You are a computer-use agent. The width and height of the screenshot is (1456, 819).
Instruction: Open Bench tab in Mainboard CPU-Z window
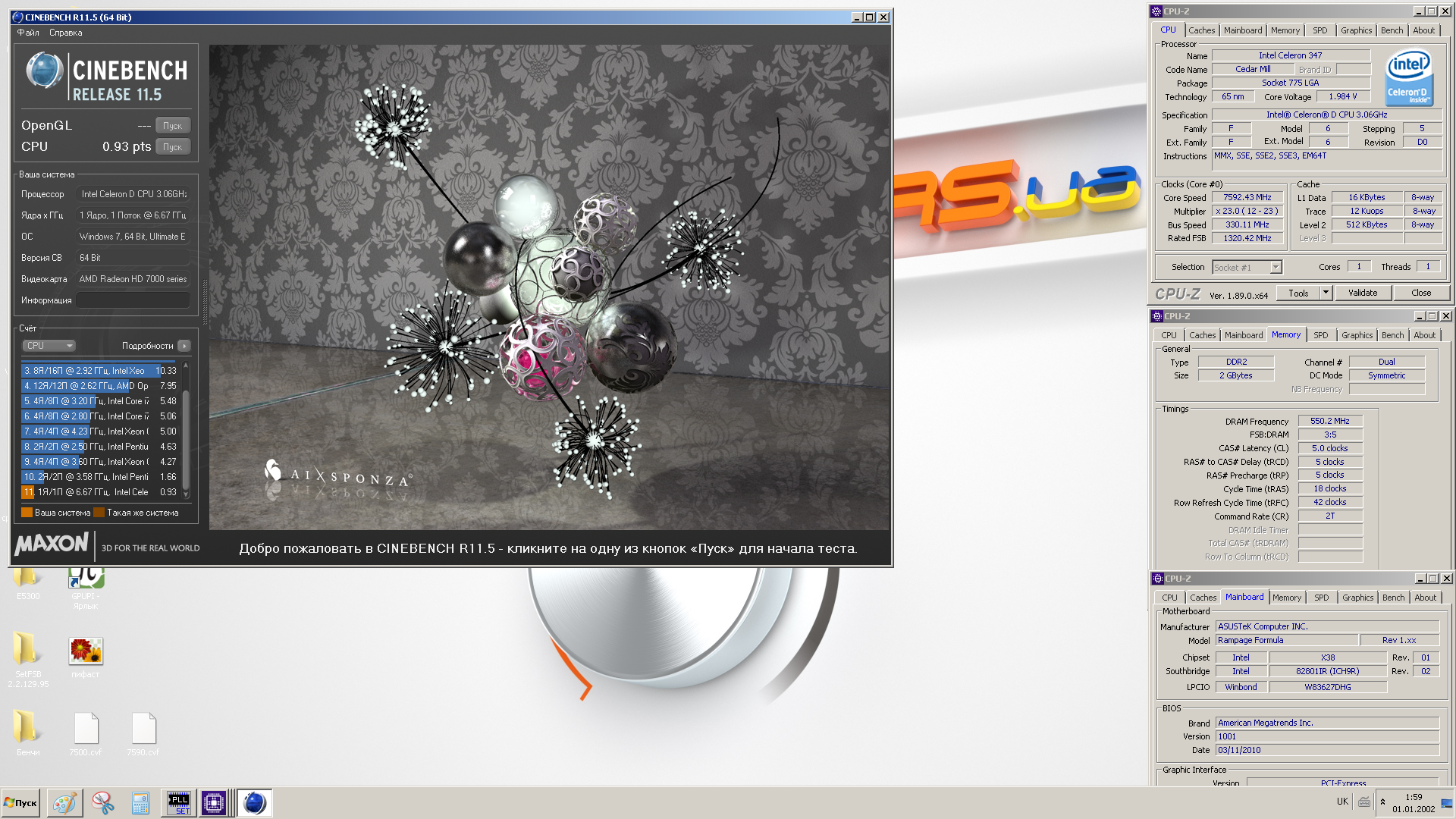click(1393, 598)
